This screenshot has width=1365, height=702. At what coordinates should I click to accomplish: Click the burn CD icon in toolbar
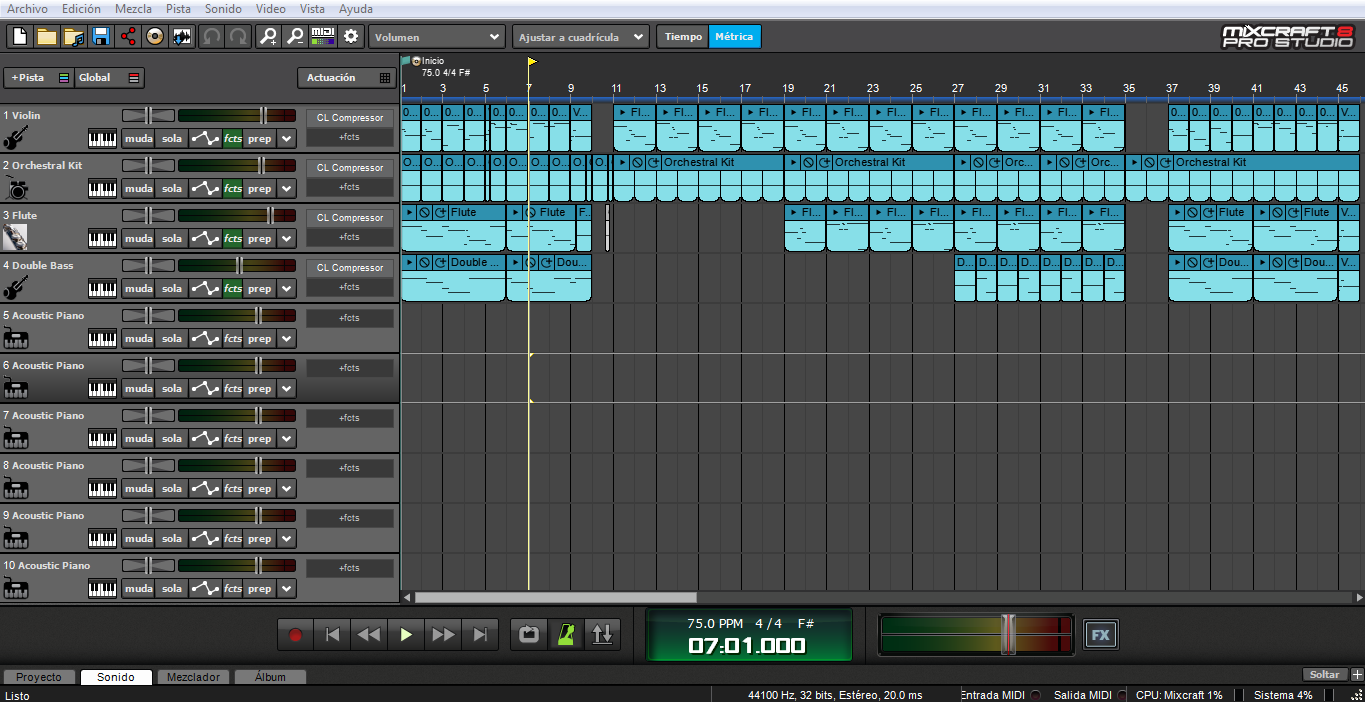(155, 37)
